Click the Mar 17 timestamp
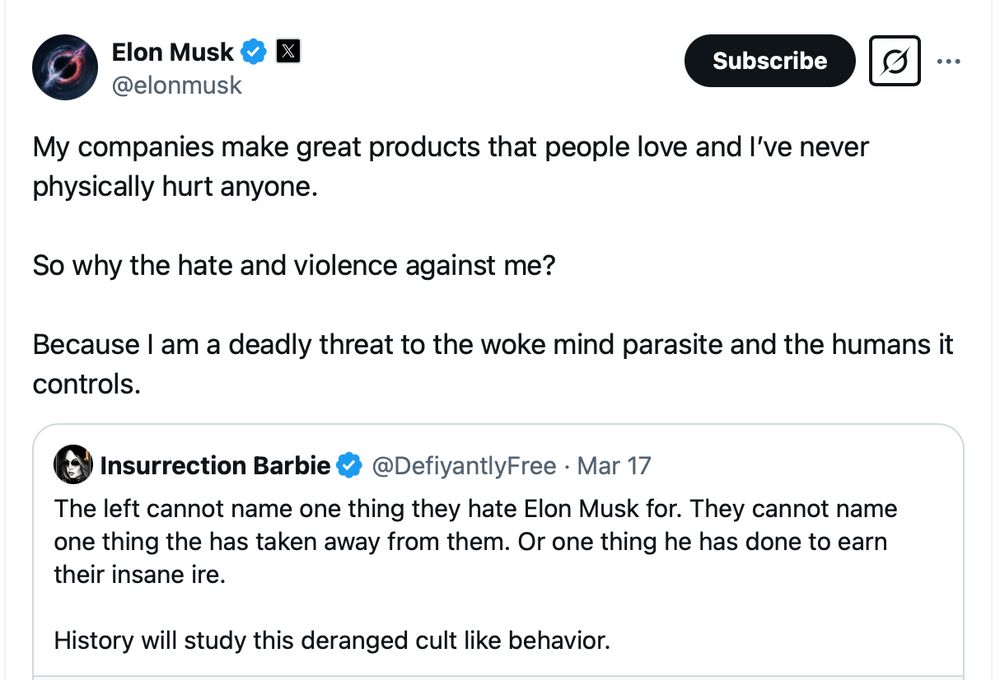This screenshot has width=1000, height=680. (x=614, y=465)
